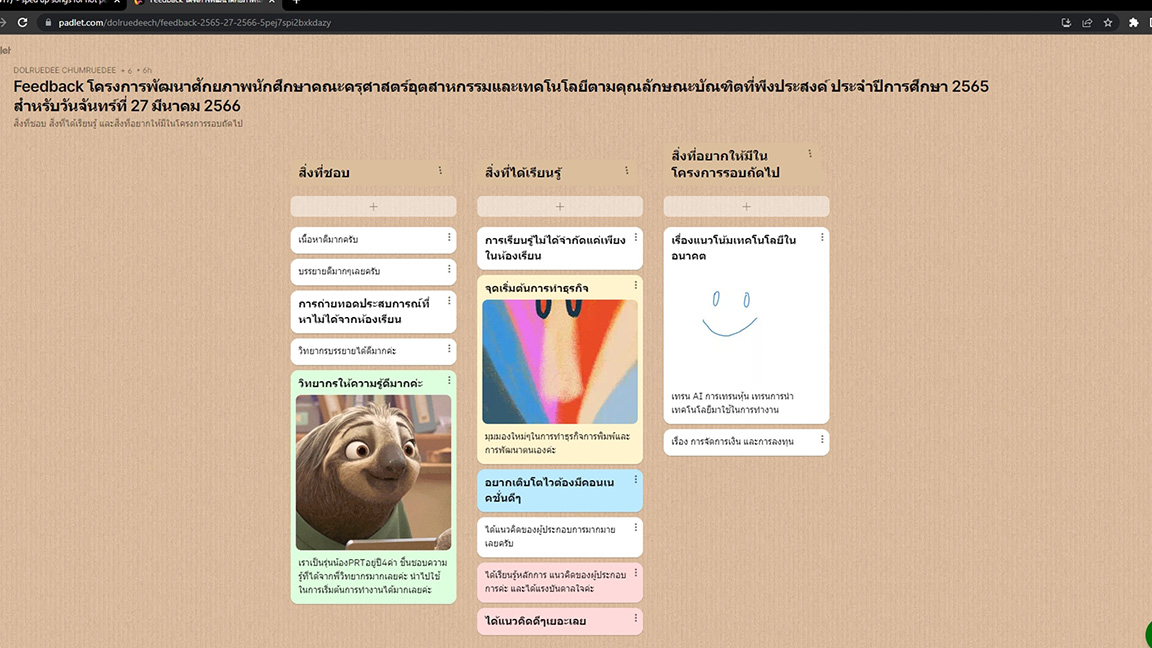Open three-dot menu on the 'ได้เรียนรู้หลักการ' pink post
Viewport: 1152px width, 648px height.
pos(636,573)
